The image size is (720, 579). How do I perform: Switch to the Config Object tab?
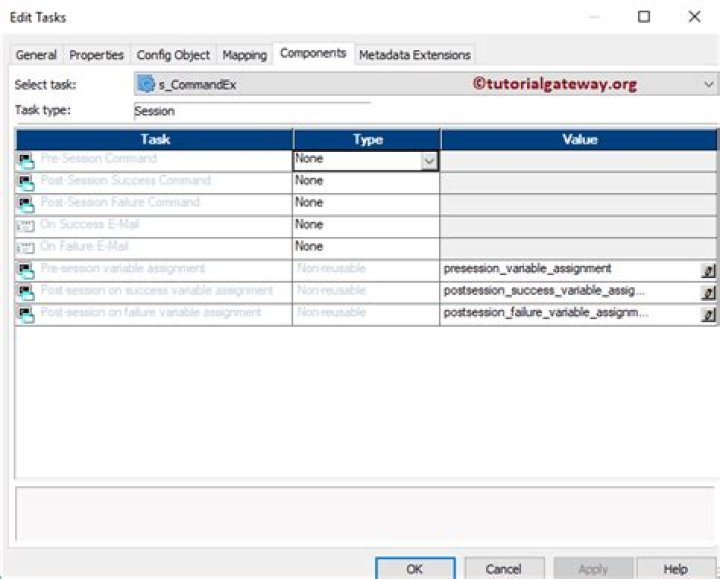173,55
